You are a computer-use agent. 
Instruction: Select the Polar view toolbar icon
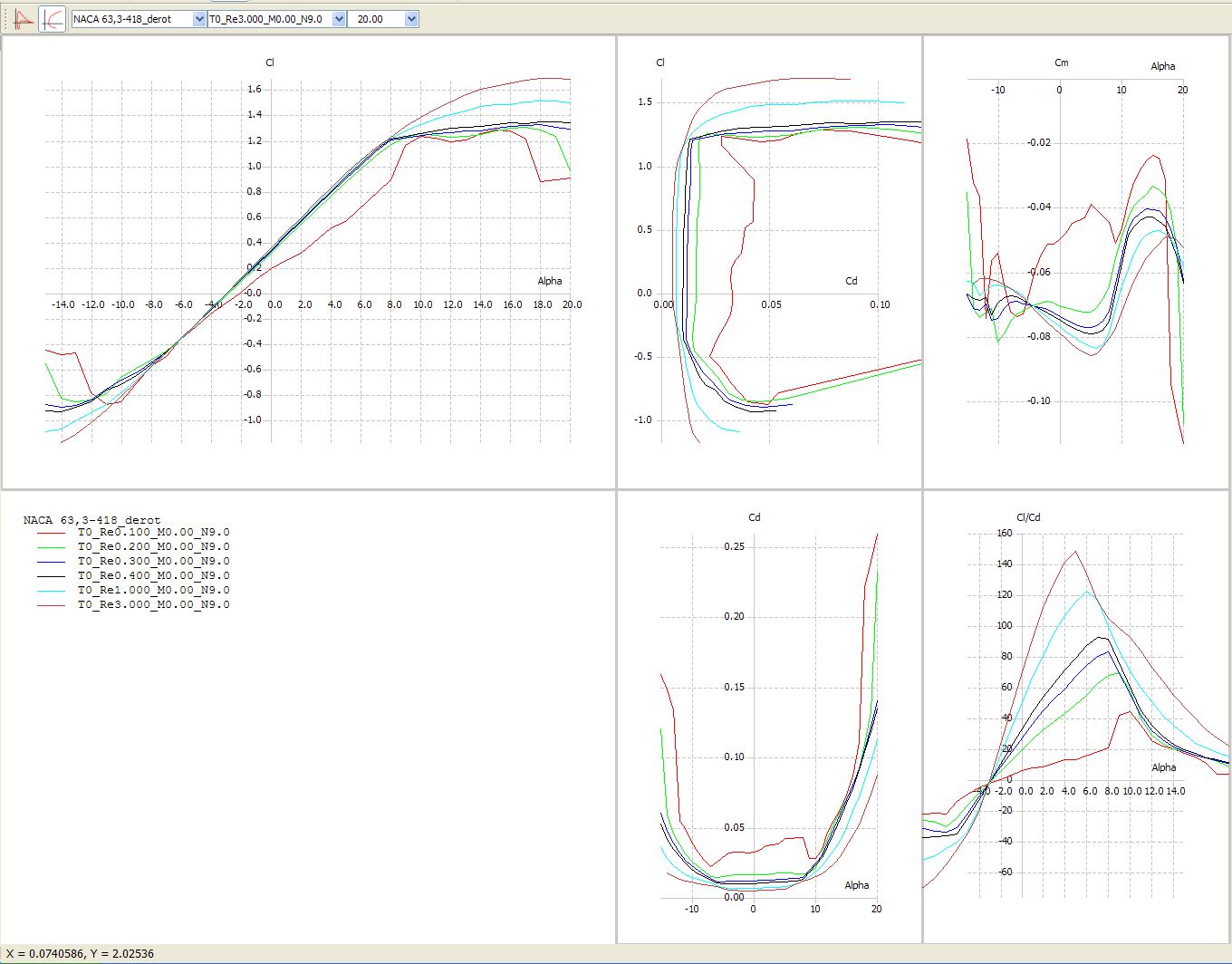pyautogui.click(x=53, y=19)
